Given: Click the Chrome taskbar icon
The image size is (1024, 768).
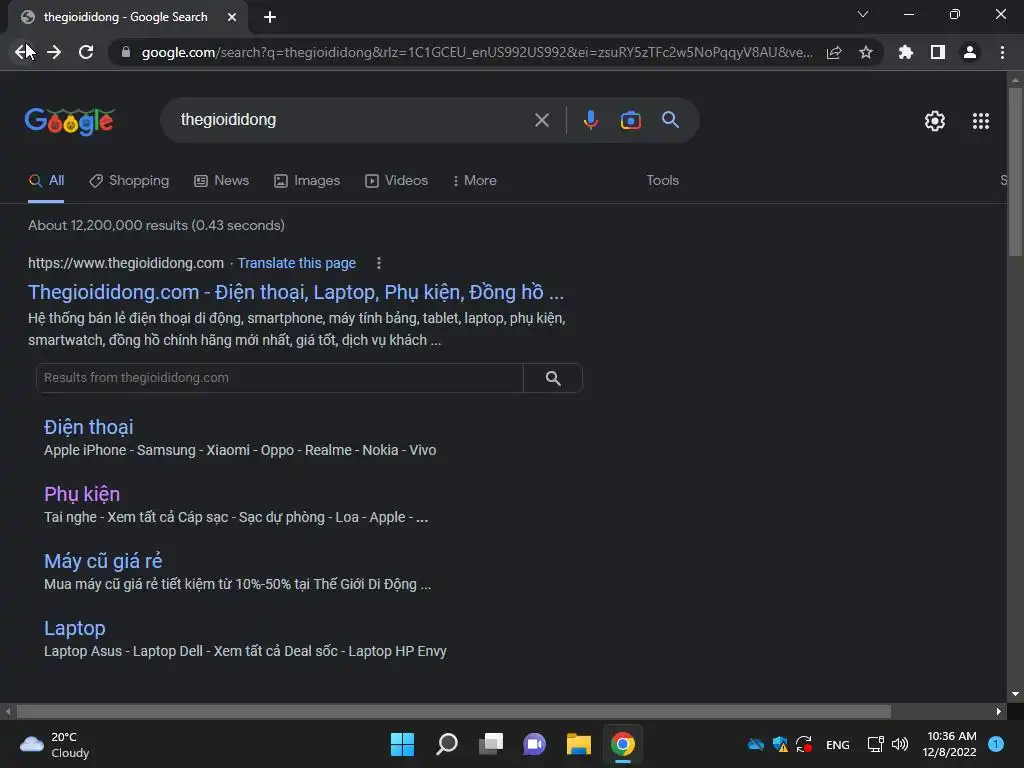Looking at the screenshot, I should (623, 744).
